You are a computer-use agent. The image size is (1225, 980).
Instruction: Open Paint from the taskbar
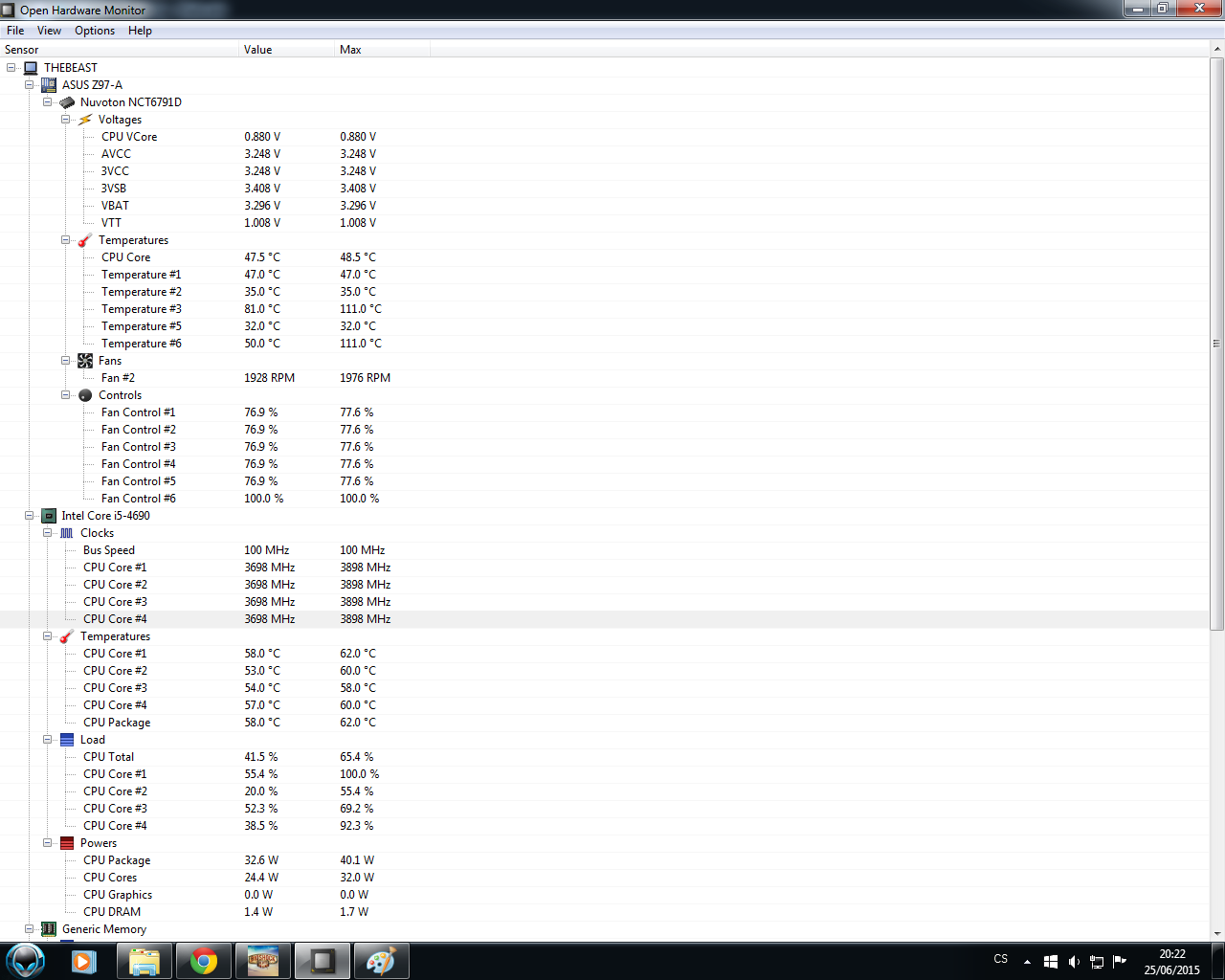(382, 961)
